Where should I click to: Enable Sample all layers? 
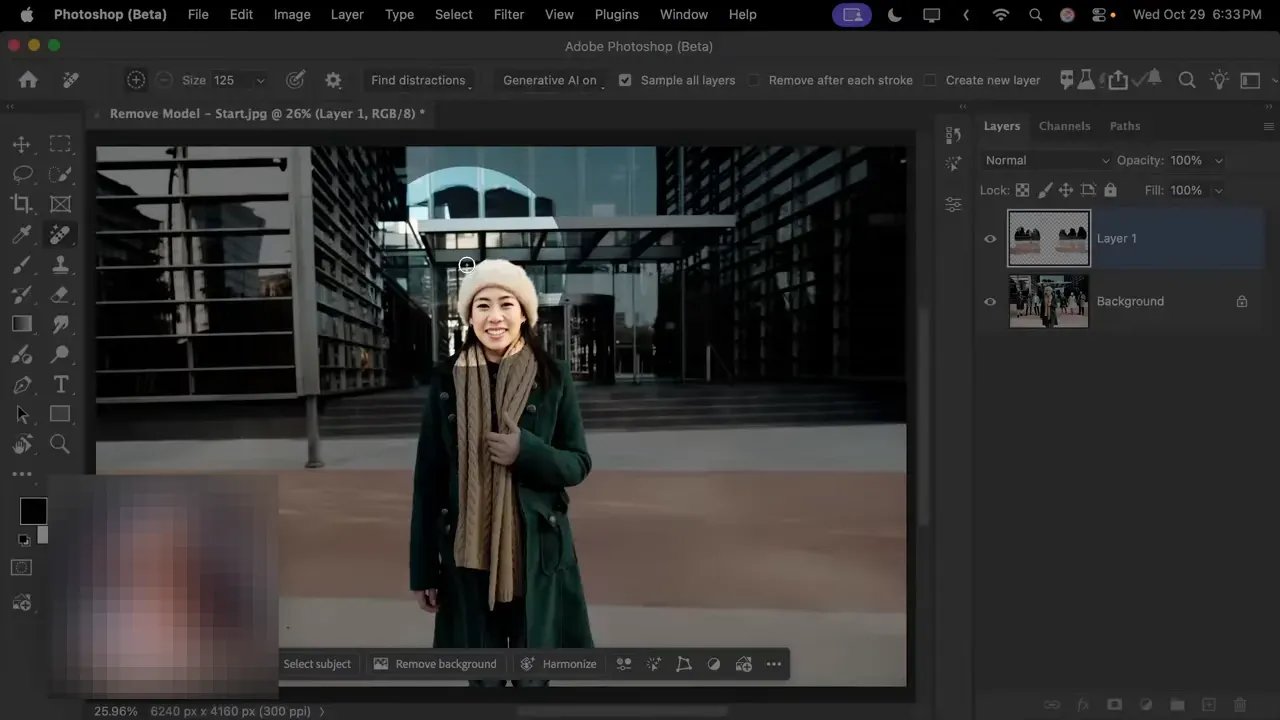(625, 80)
